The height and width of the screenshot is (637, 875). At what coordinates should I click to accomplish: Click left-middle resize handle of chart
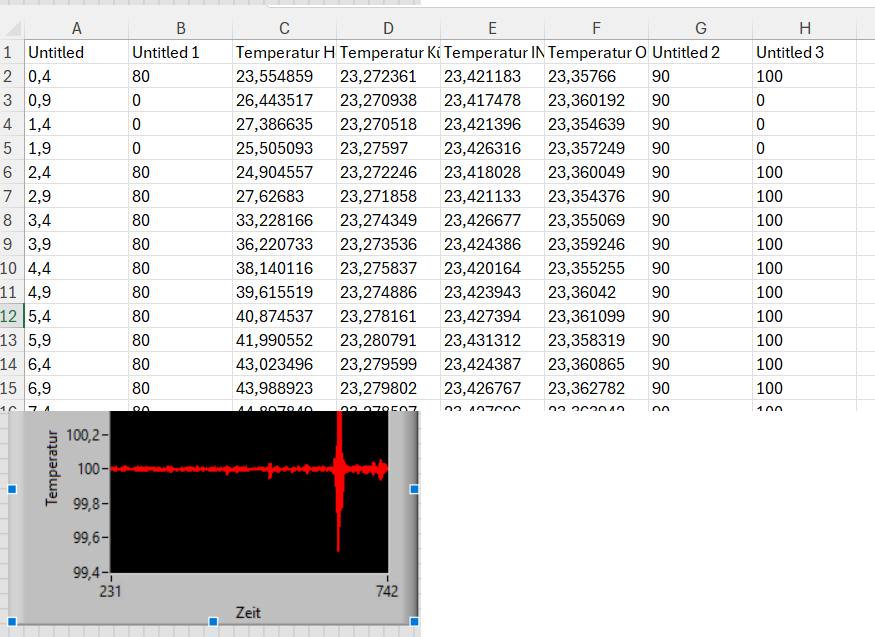click(12, 489)
